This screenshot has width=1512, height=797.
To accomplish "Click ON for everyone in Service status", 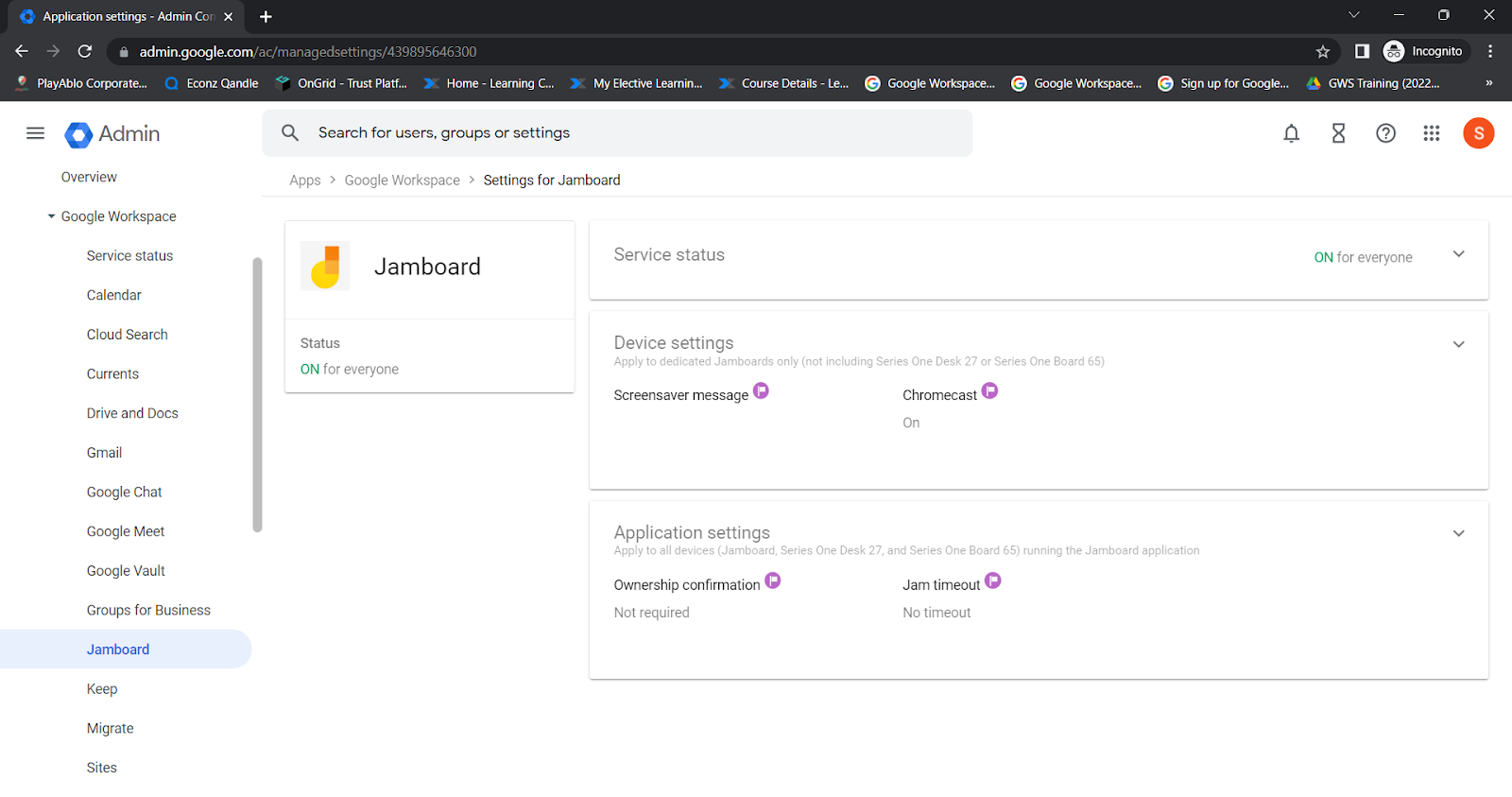I will click(x=1363, y=257).
